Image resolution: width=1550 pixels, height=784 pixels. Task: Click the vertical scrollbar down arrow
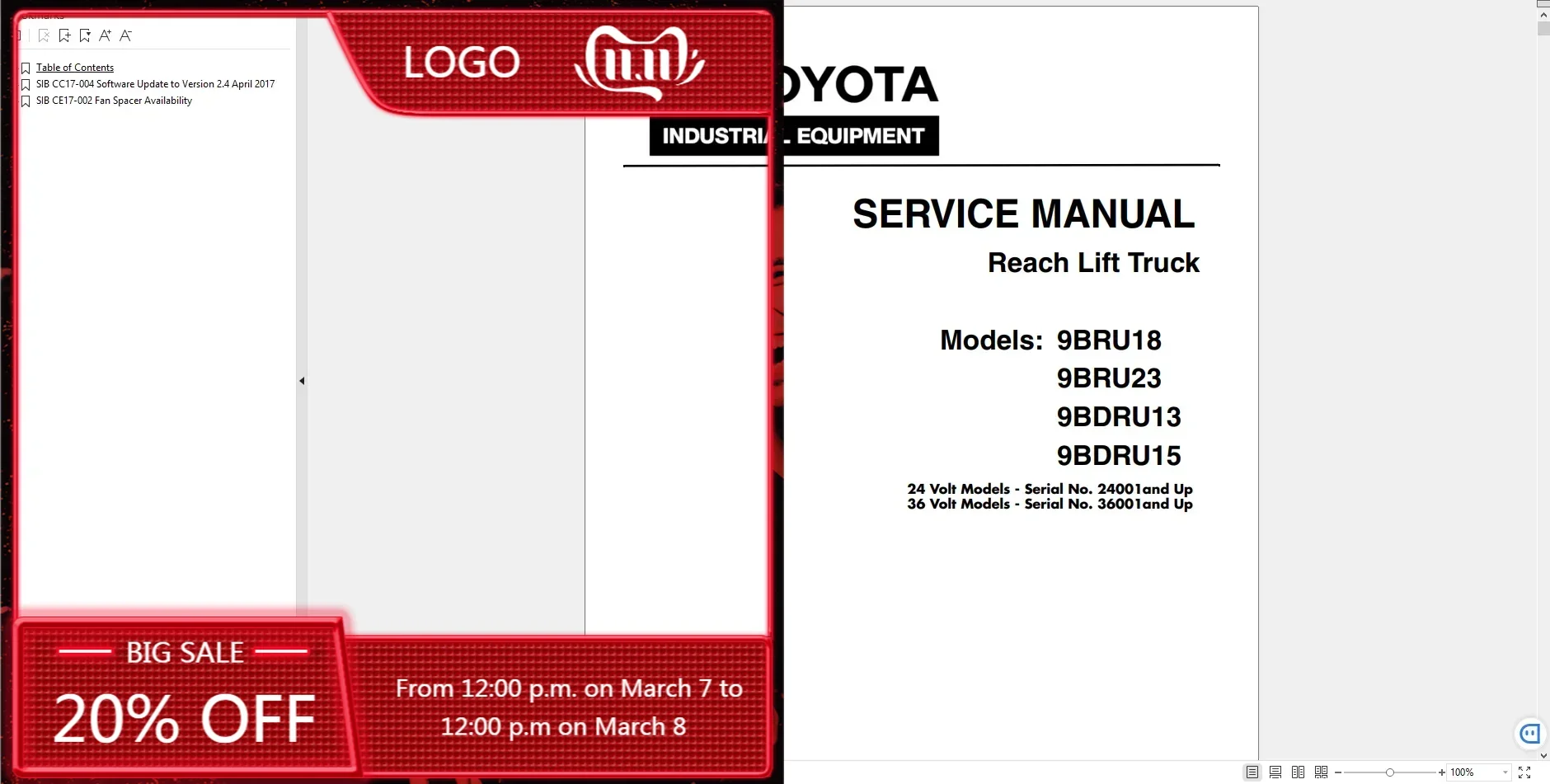pyautogui.click(x=1543, y=755)
